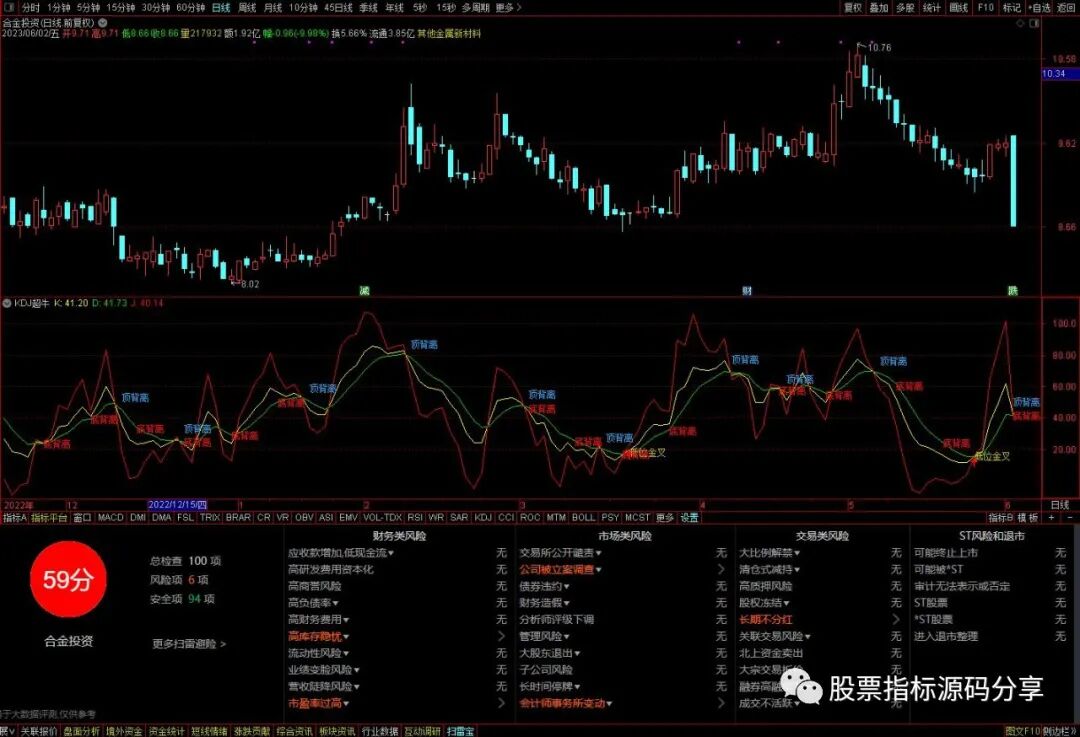Click the 日线 label at time axis end
Viewport: 1080px width, 737px height.
[1059, 505]
